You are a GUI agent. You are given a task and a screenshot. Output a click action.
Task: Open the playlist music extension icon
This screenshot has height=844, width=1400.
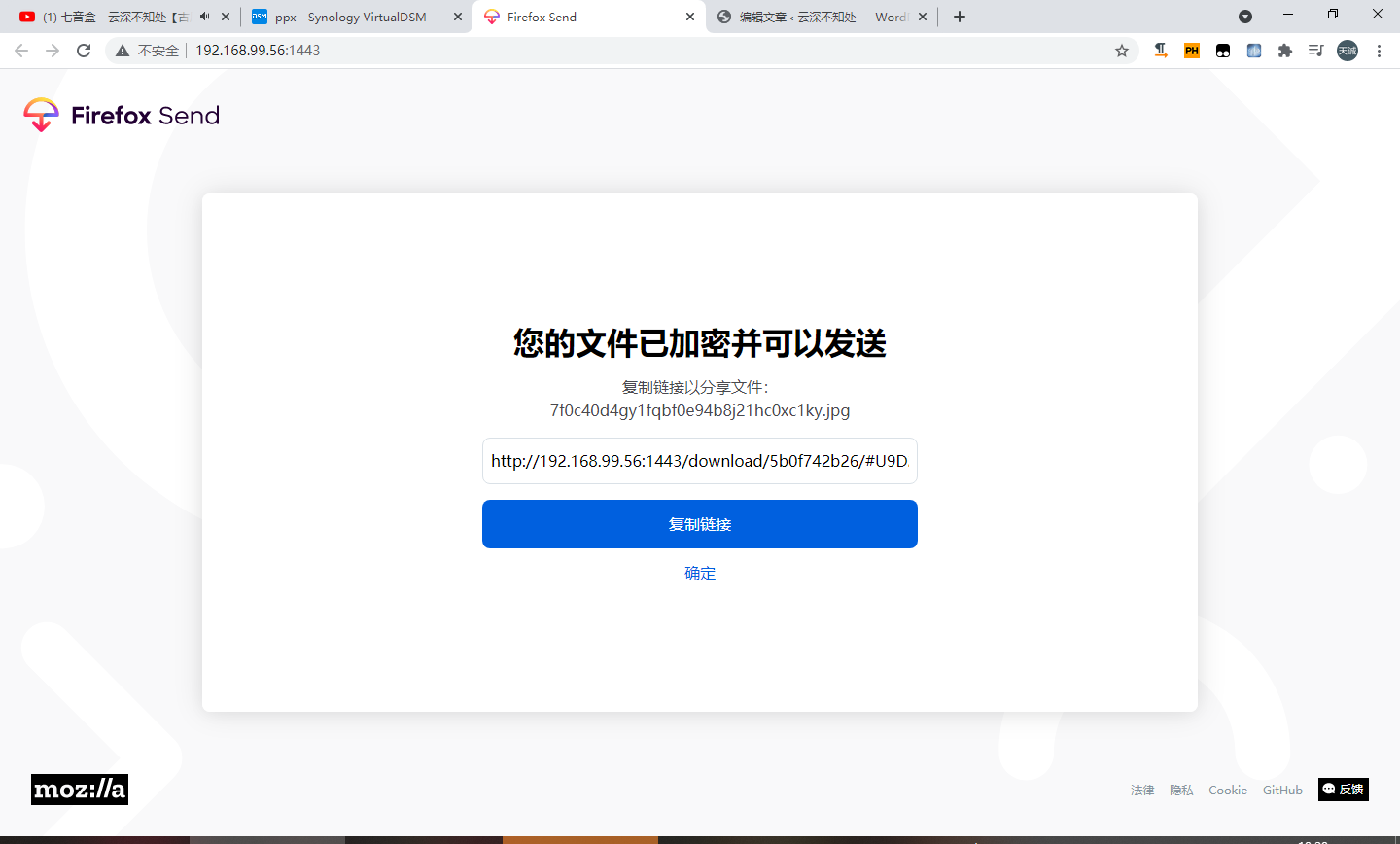[x=1315, y=50]
